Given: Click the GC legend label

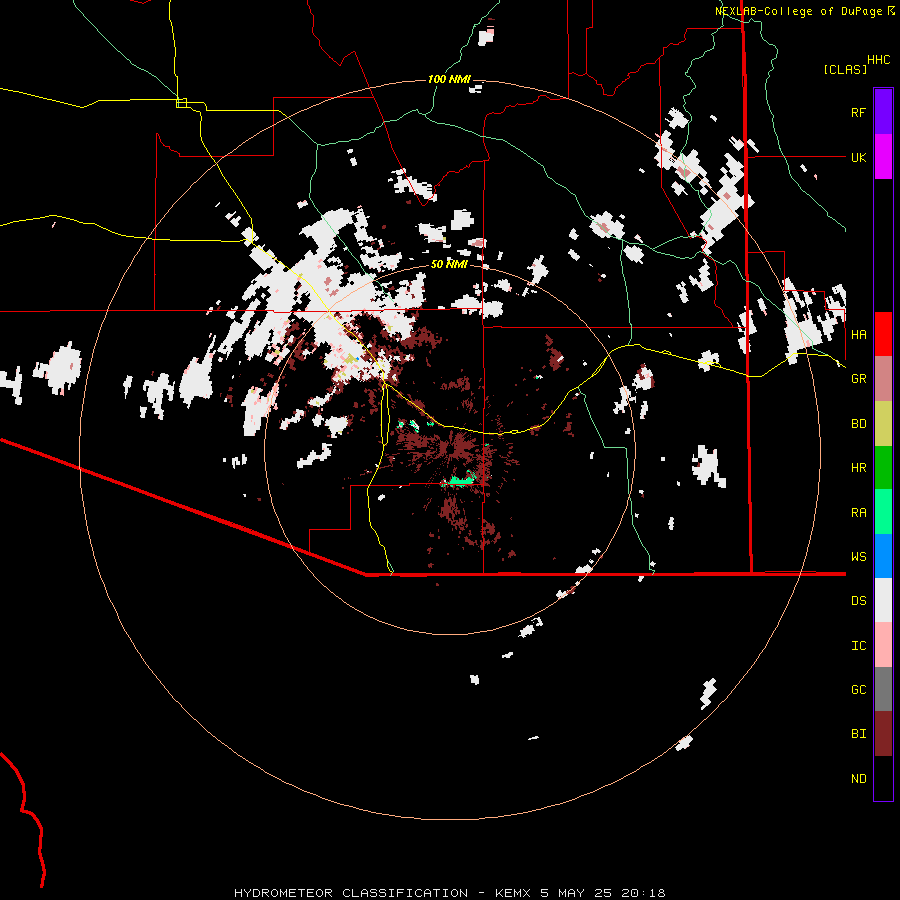Looking at the screenshot, I should [x=858, y=689].
